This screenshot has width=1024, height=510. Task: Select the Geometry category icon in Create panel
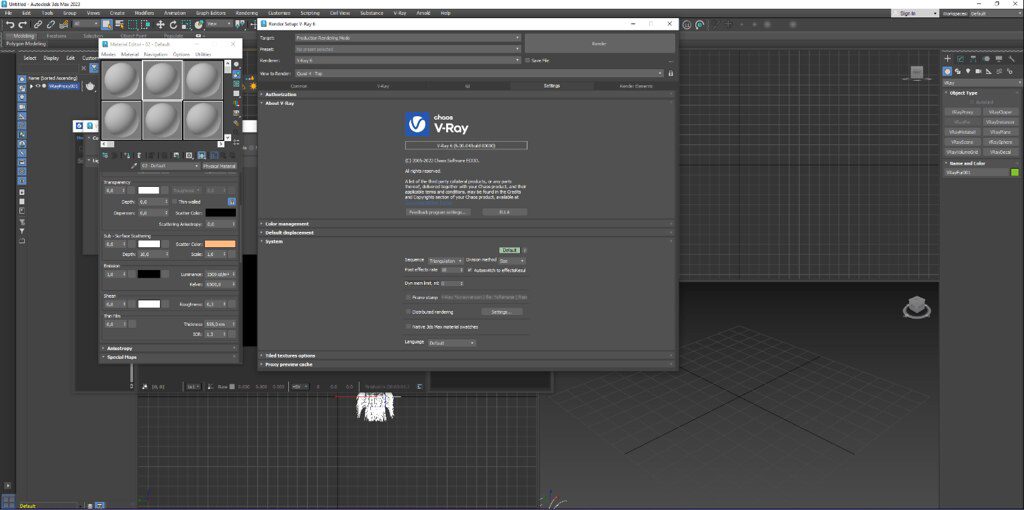point(948,71)
